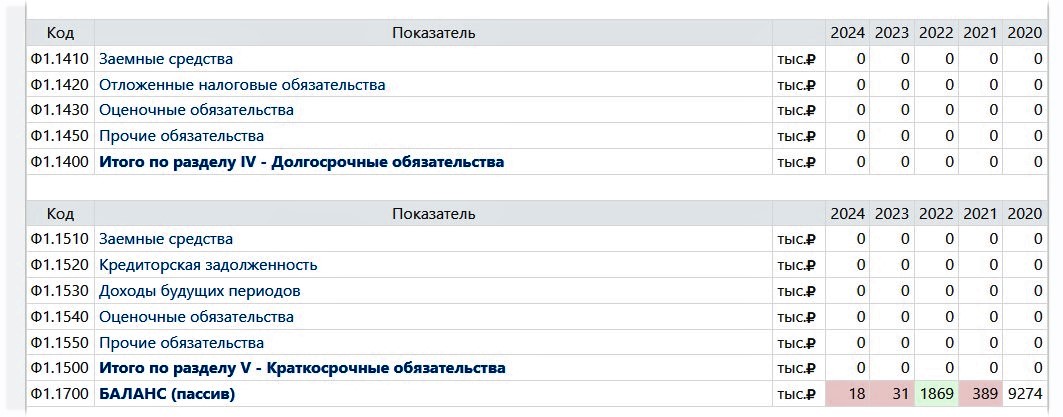Select the Кредиторская задолженность indicator

[208, 265]
